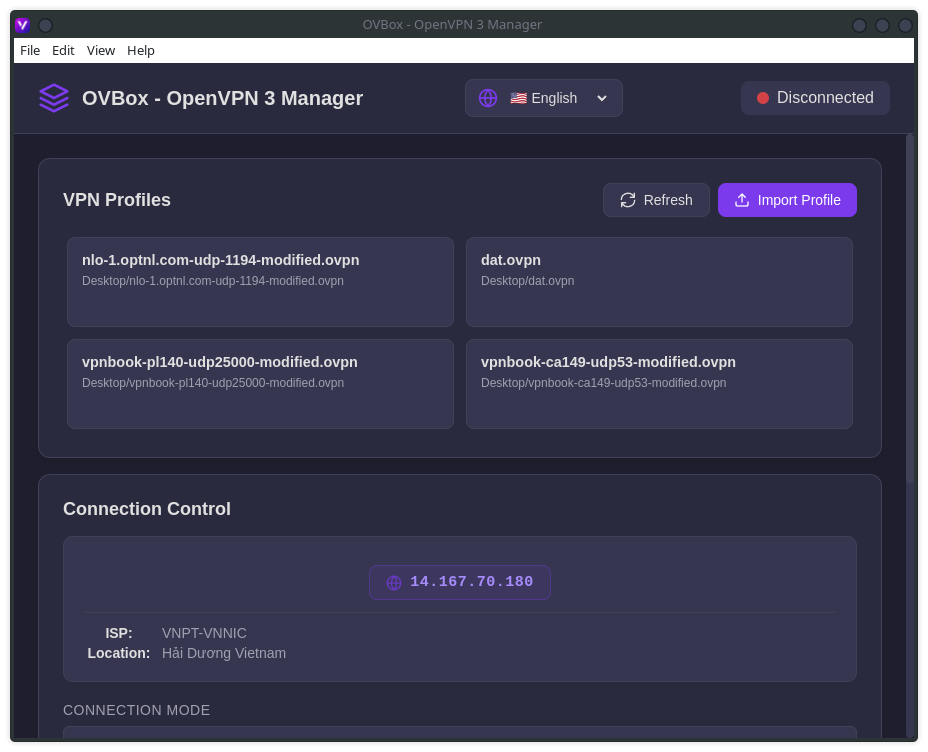Screen dimensions: 928x752
Task: Click the globe icon in language selector
Action: pos(488,98)
